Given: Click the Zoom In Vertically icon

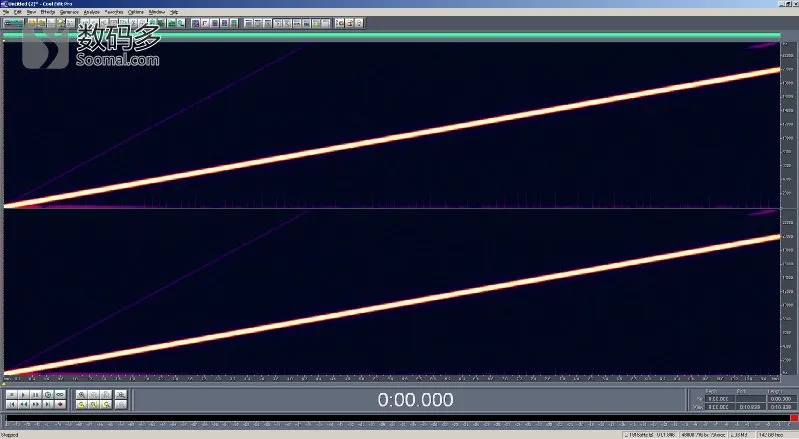Looking at the screenshot, I should tap(121, 395).
